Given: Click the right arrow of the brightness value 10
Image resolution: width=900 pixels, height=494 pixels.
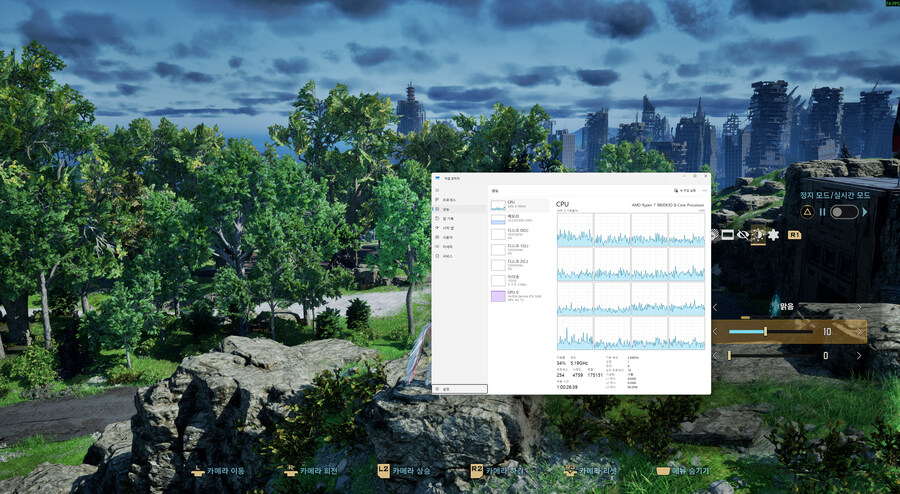Looking at the screenshot, I should (859, 331).
